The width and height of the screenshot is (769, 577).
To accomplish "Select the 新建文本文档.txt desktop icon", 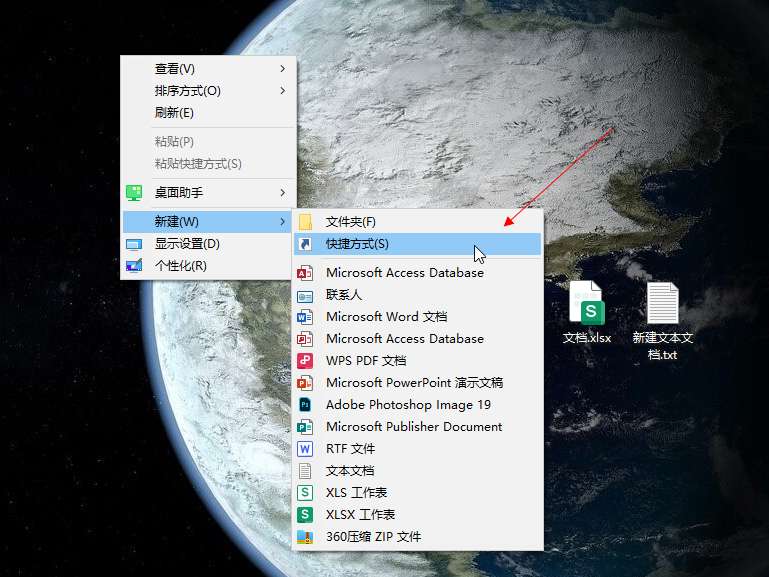I will pos(662,303).
